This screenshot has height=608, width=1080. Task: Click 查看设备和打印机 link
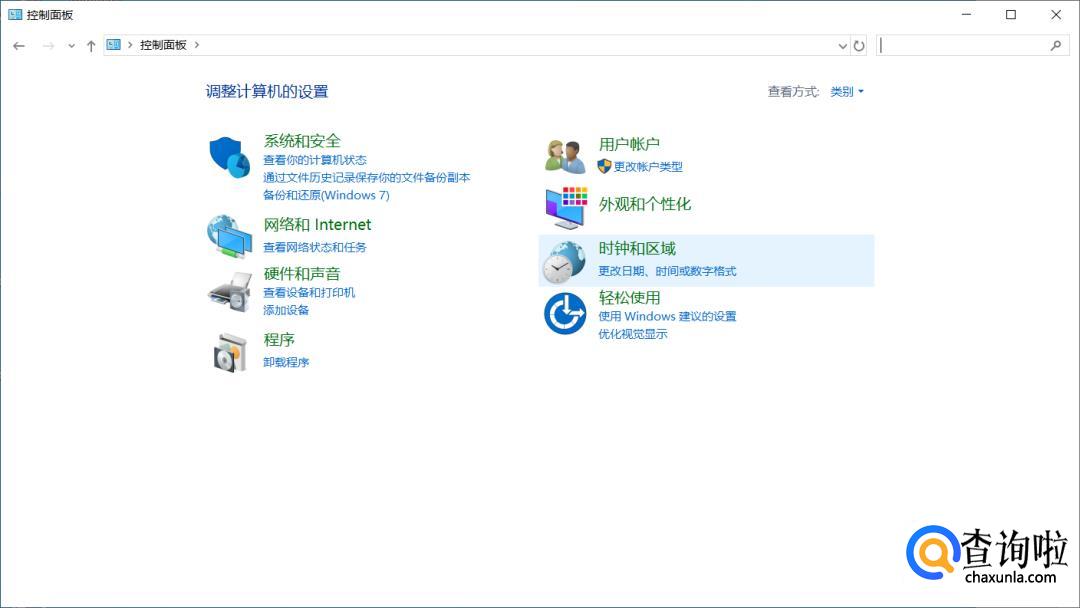(x=309, y=293)
